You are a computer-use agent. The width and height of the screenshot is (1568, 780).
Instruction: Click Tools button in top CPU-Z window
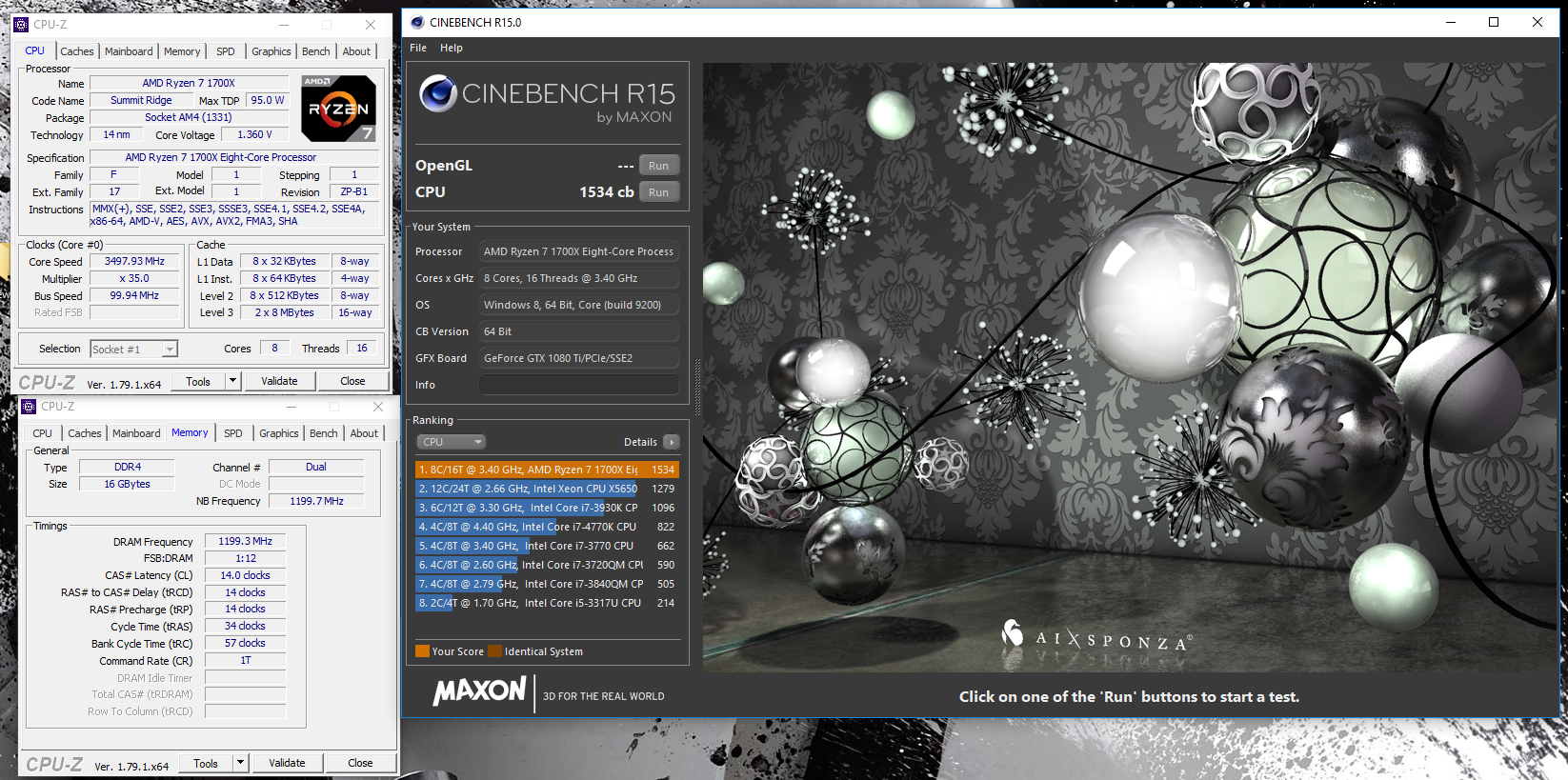tap(198, 381)
